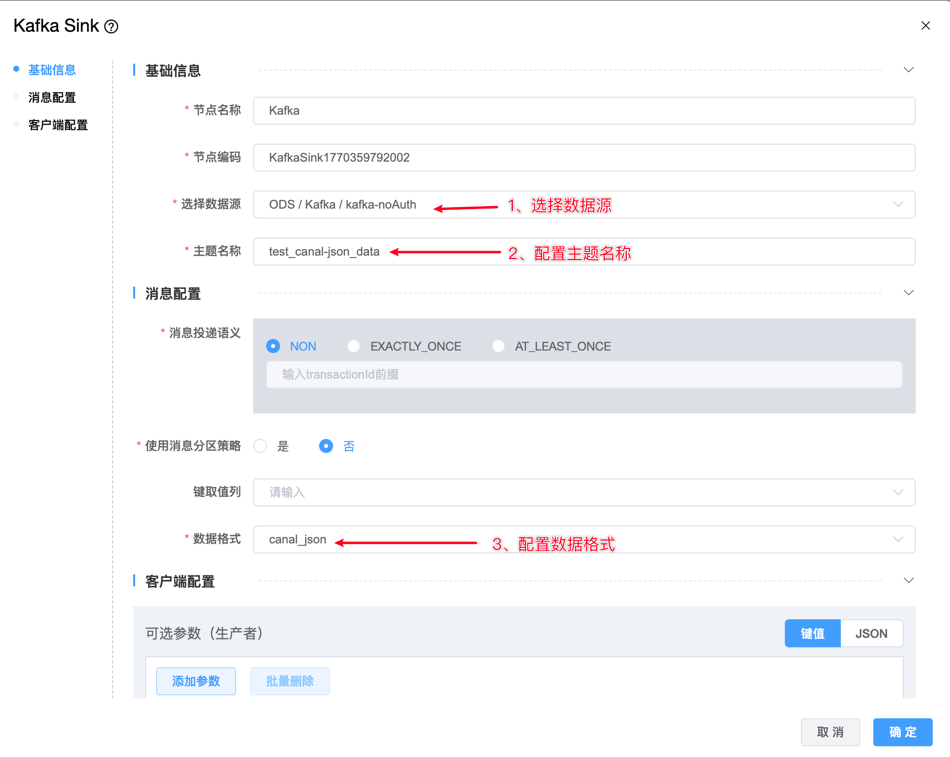Go to 消息配置 in the left navigation

click(x=52, y=98)
